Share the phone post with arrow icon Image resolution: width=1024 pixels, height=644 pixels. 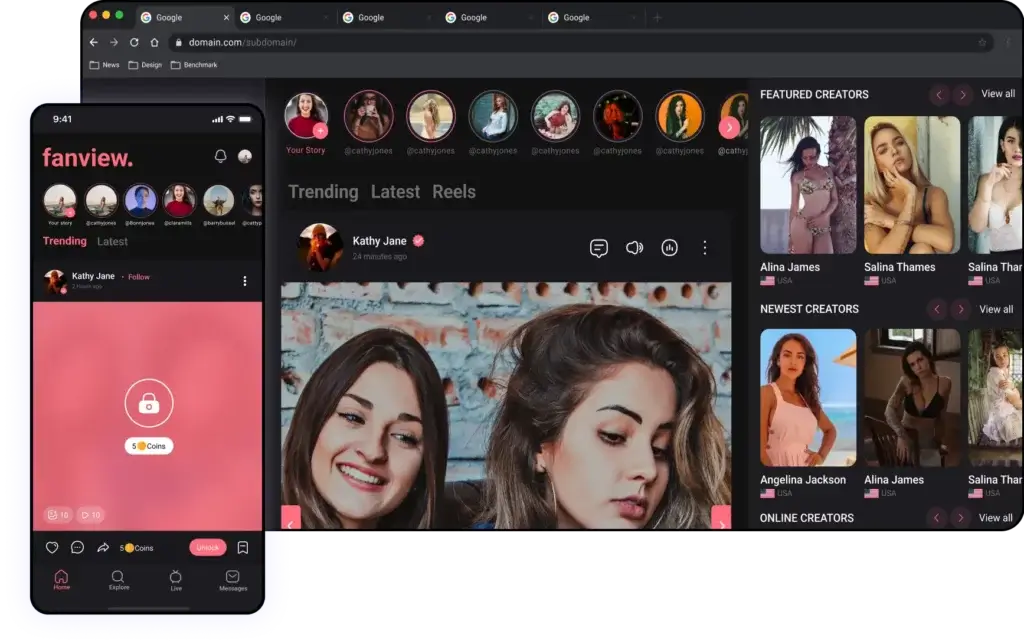point(103,547)
